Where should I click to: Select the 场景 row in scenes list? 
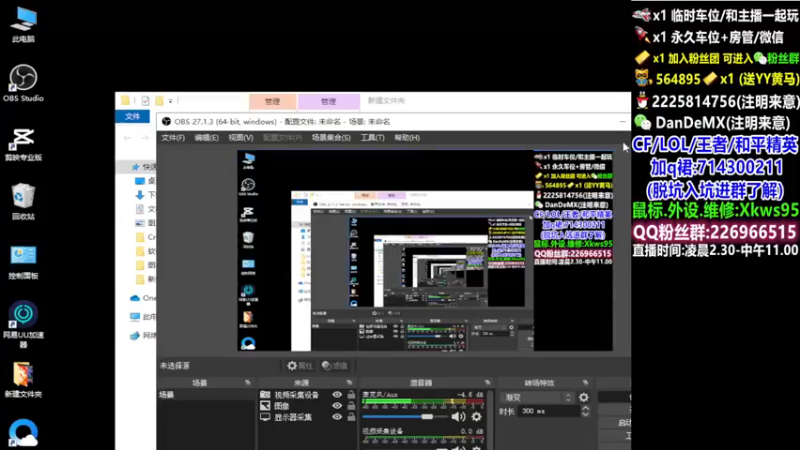click(x=206, y=394)
